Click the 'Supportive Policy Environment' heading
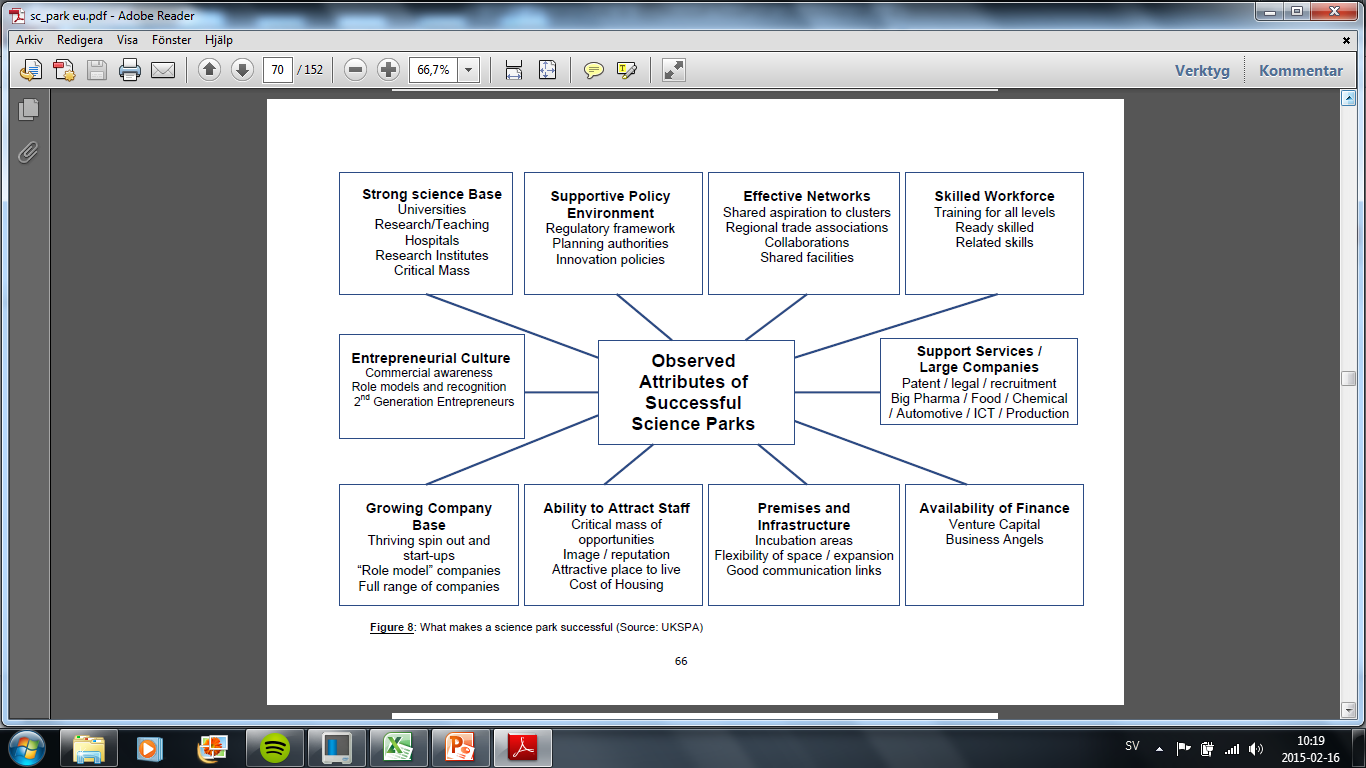 click(610, 204)
